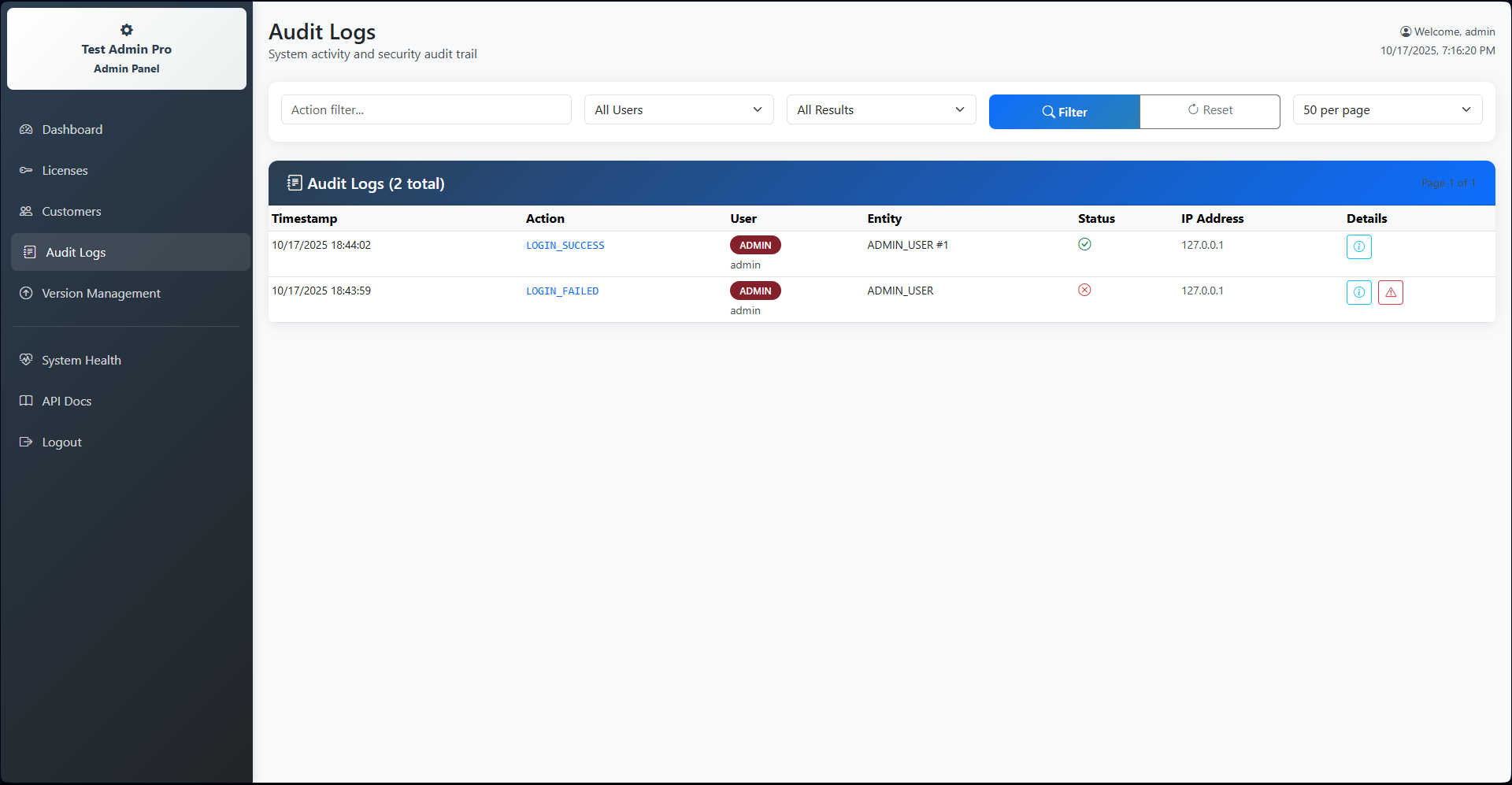Viewport: 1512px width, 785px height.
Task: Open the Licenses page
Action: [x=65, y=171]
